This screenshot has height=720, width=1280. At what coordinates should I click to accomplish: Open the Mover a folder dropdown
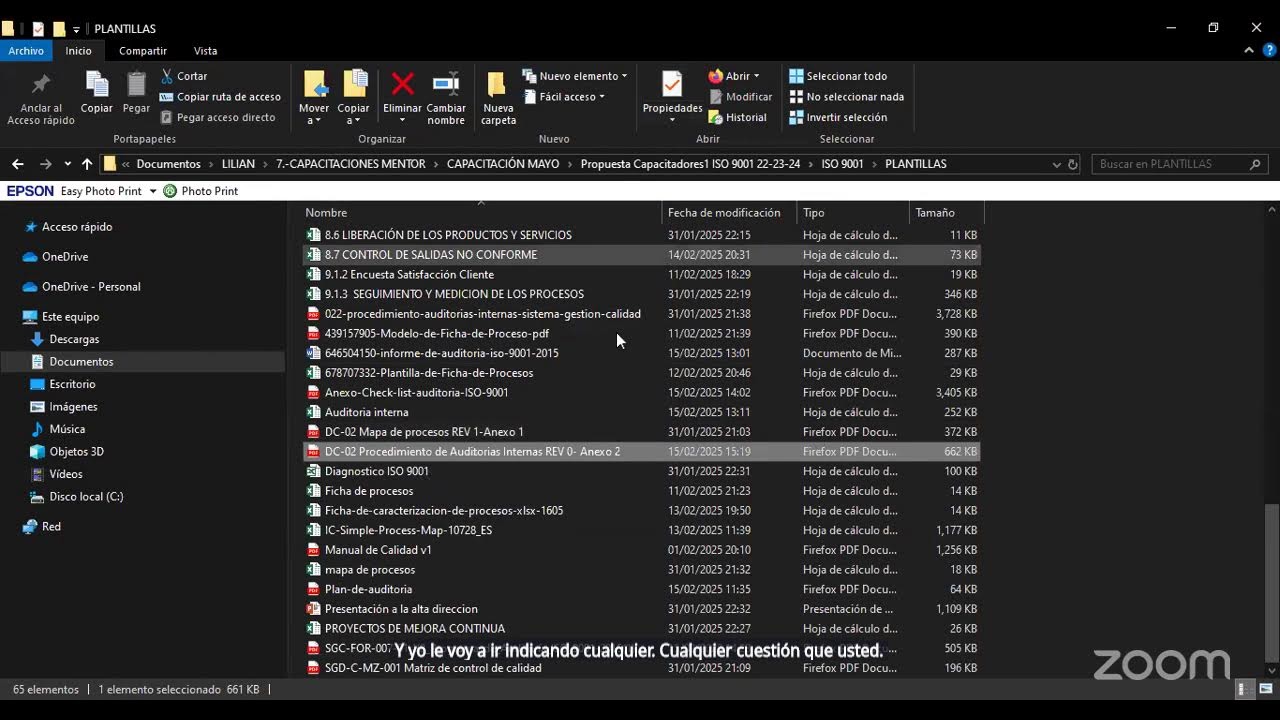tap(314, 98)
